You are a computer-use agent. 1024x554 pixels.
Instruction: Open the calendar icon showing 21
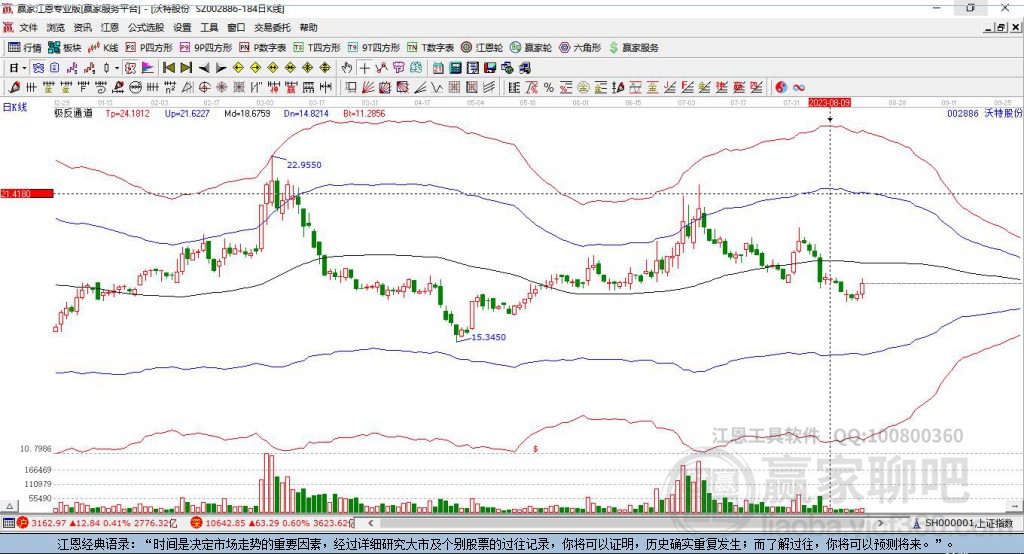438,68
